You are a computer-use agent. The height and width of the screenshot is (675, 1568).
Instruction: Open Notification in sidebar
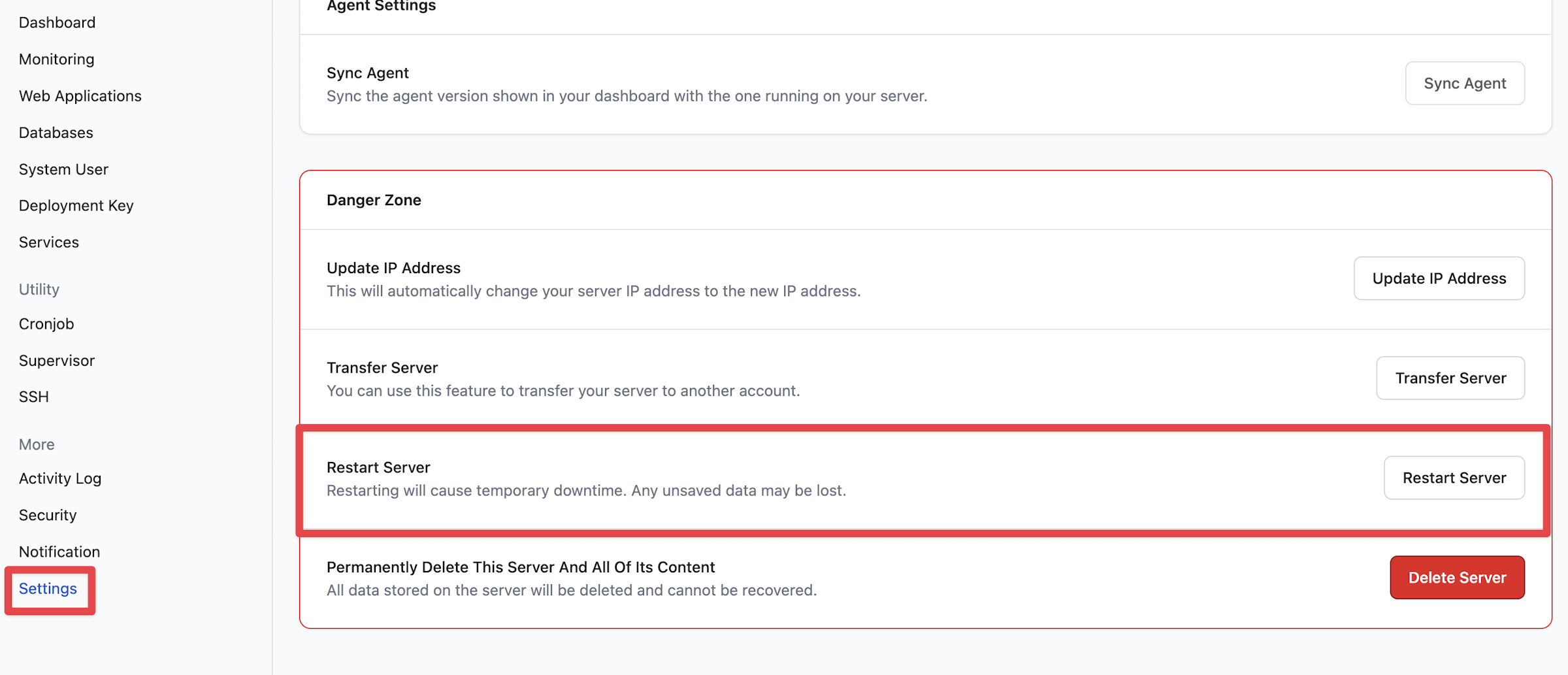point(59,552)
